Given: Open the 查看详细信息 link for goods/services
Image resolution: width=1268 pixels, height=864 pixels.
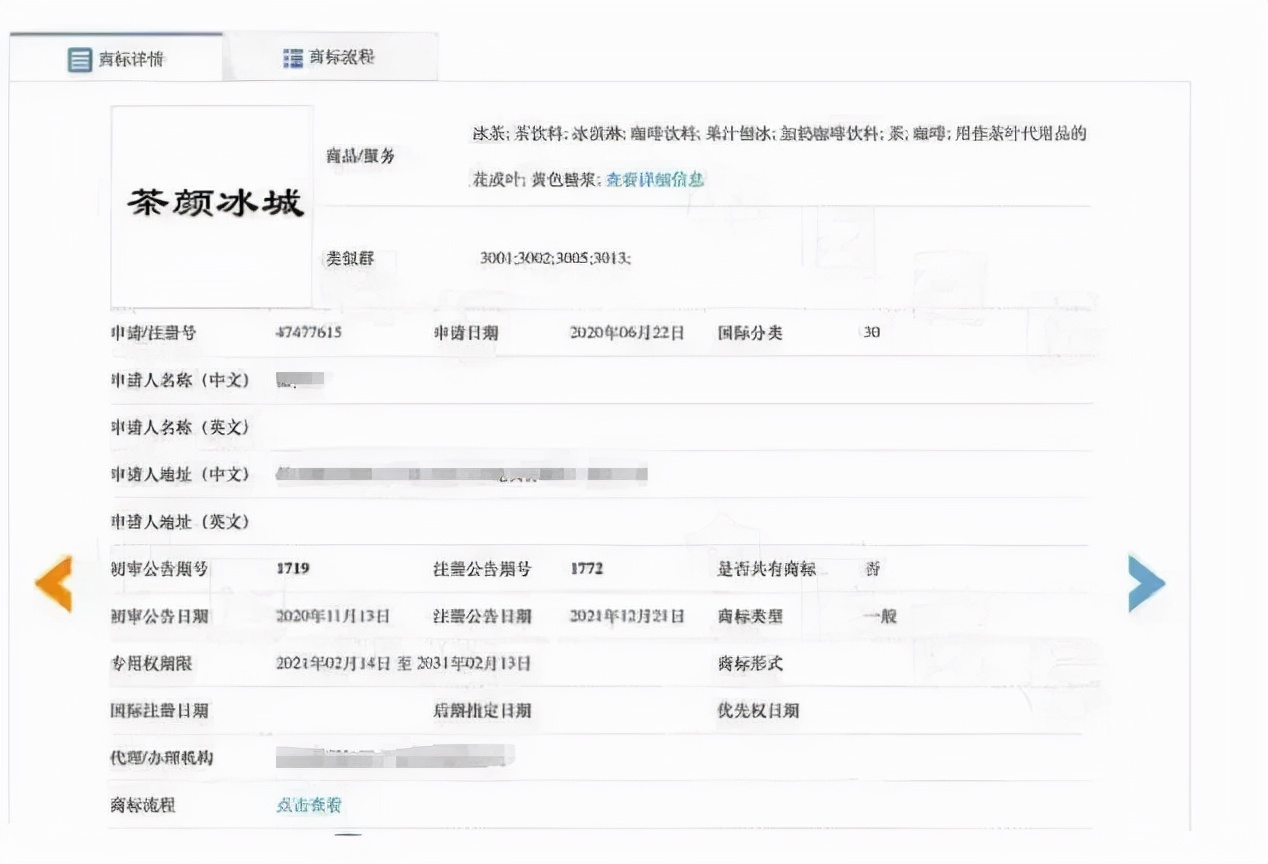Looking at the screenshot, I should pyautogui.click(x=655, y=180).
